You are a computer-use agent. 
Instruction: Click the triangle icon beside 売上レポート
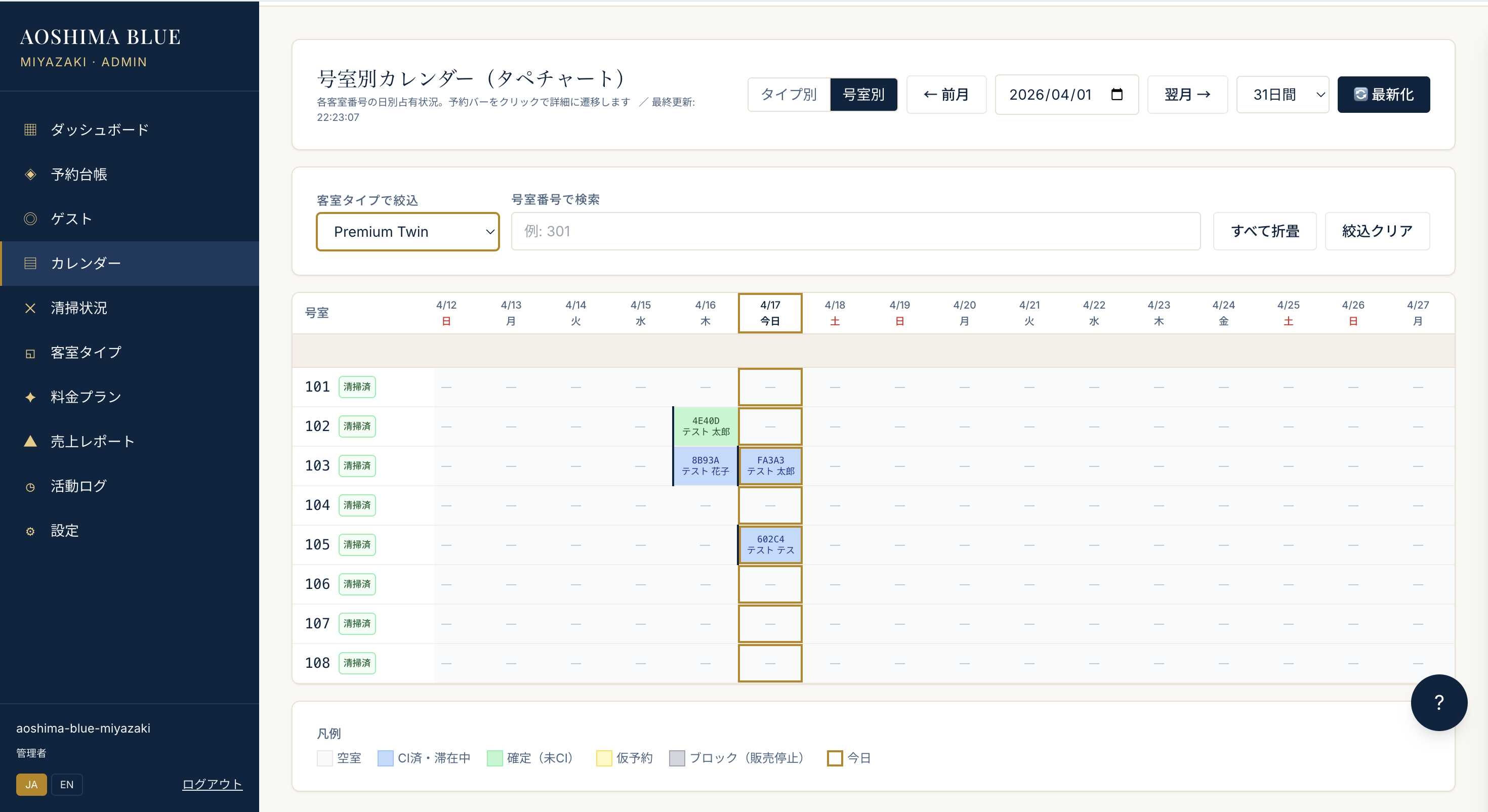coord(30,442)
